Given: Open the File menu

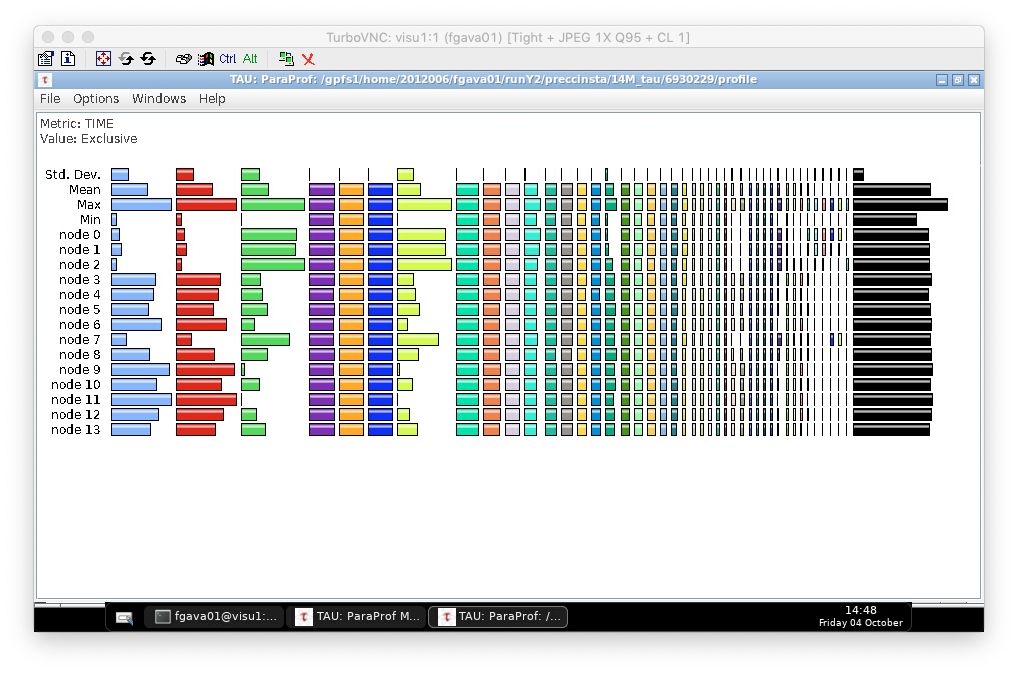Looking at the screenshot, I should click(50, 99).
